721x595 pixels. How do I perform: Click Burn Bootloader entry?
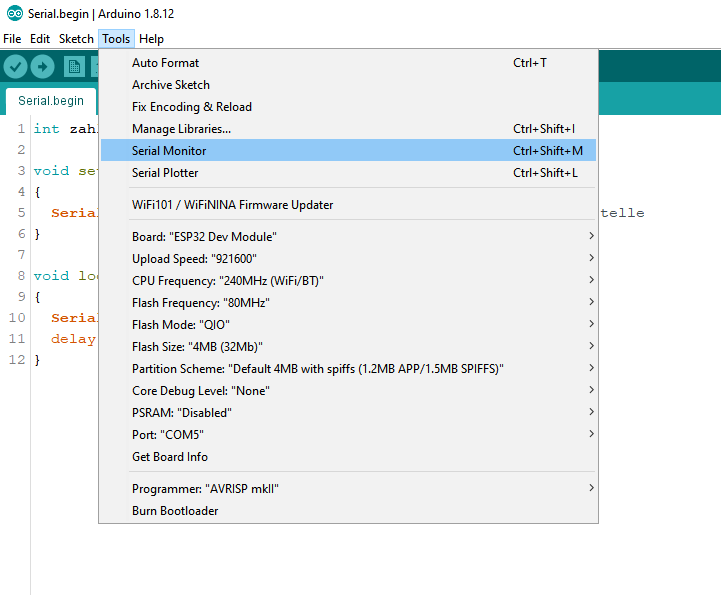point(174,511)
